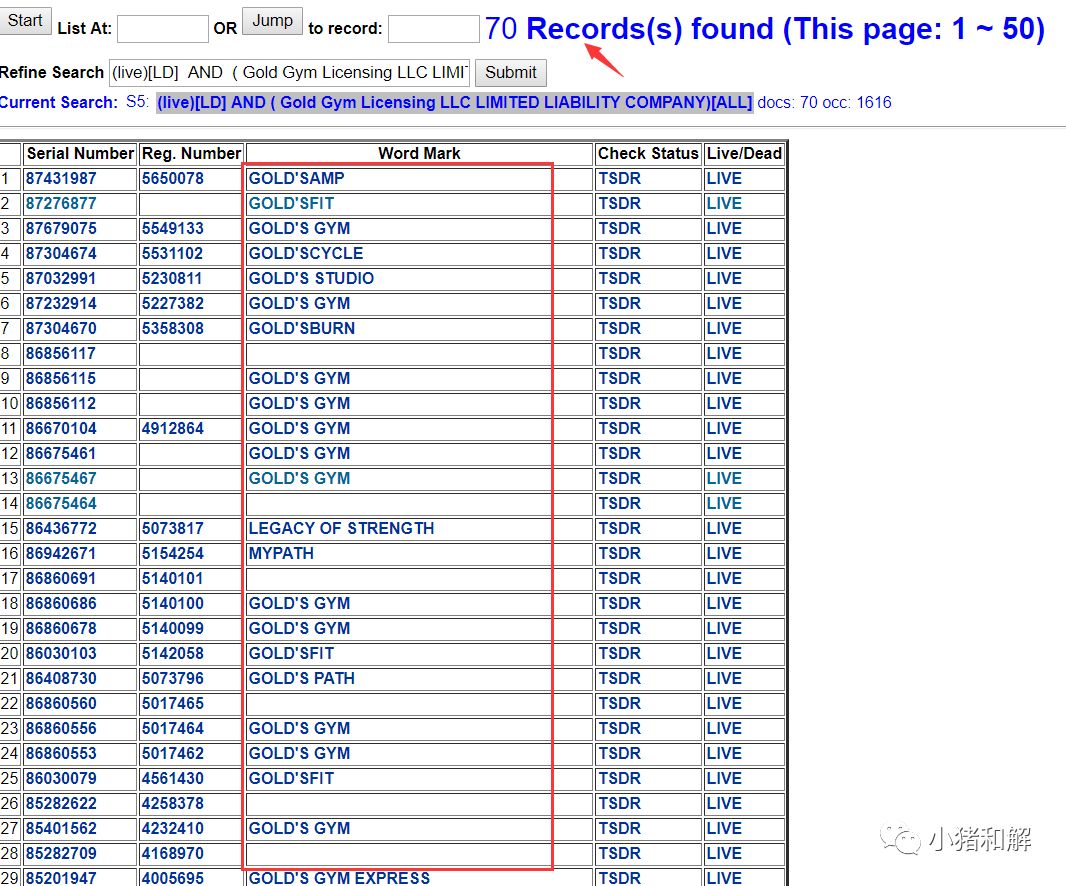The height and width of the screenshot is (886, 1066).
Task: Open serial number 86030103
Action: pos(61,654)
